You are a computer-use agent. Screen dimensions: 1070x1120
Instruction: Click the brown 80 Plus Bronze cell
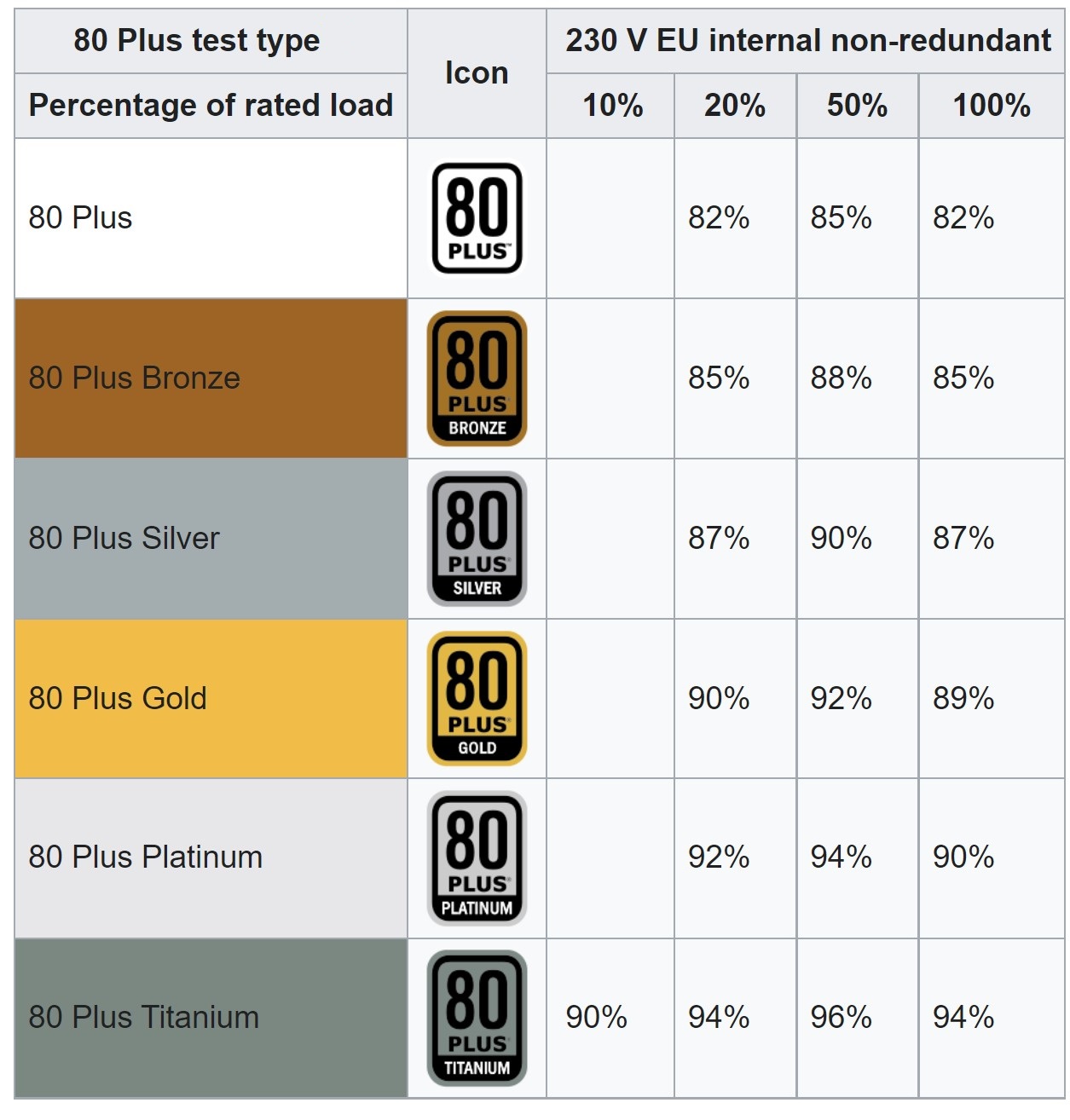click(211, 378)
